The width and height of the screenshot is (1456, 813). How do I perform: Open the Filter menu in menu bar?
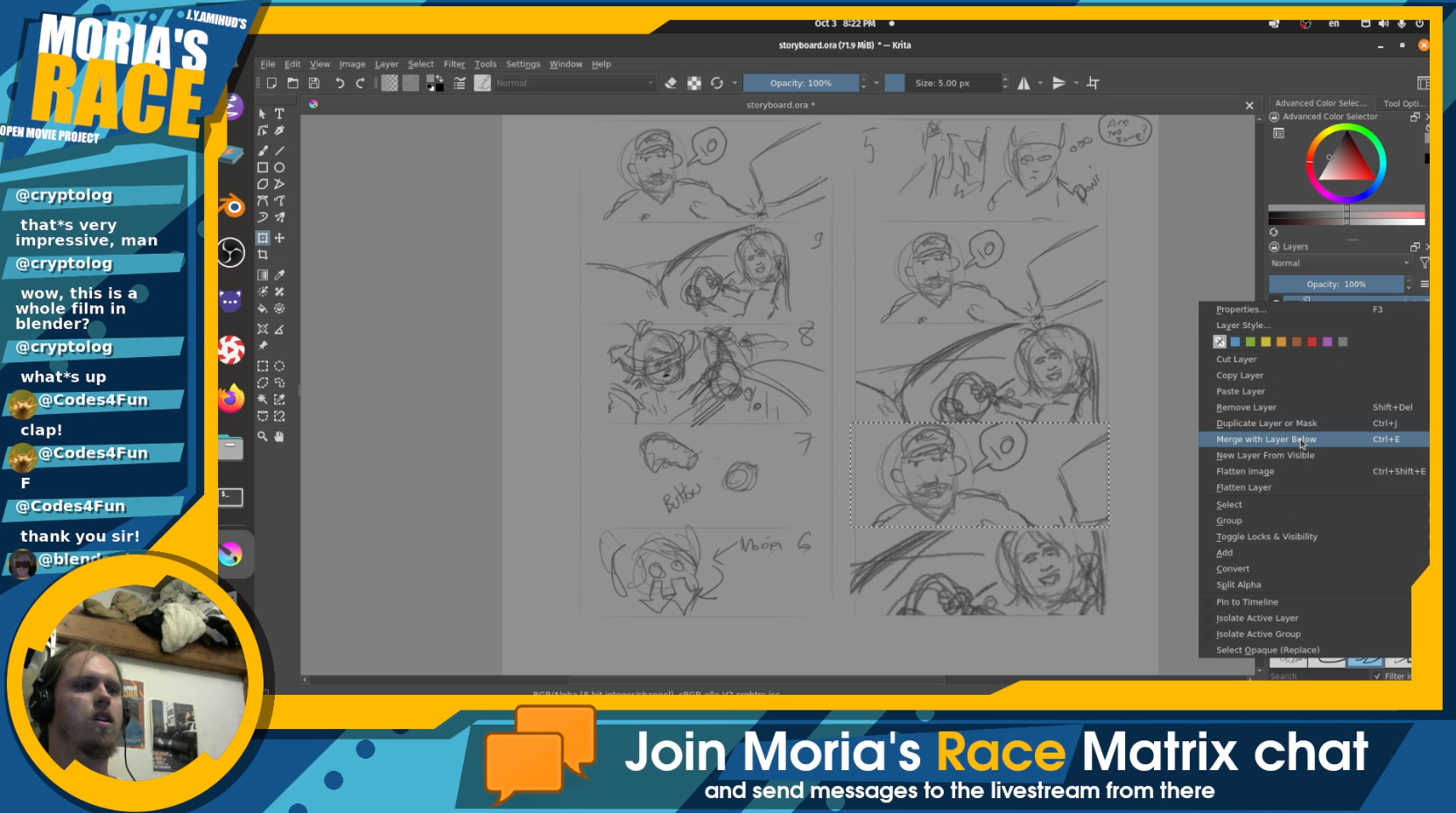click(x=454, y=64)
